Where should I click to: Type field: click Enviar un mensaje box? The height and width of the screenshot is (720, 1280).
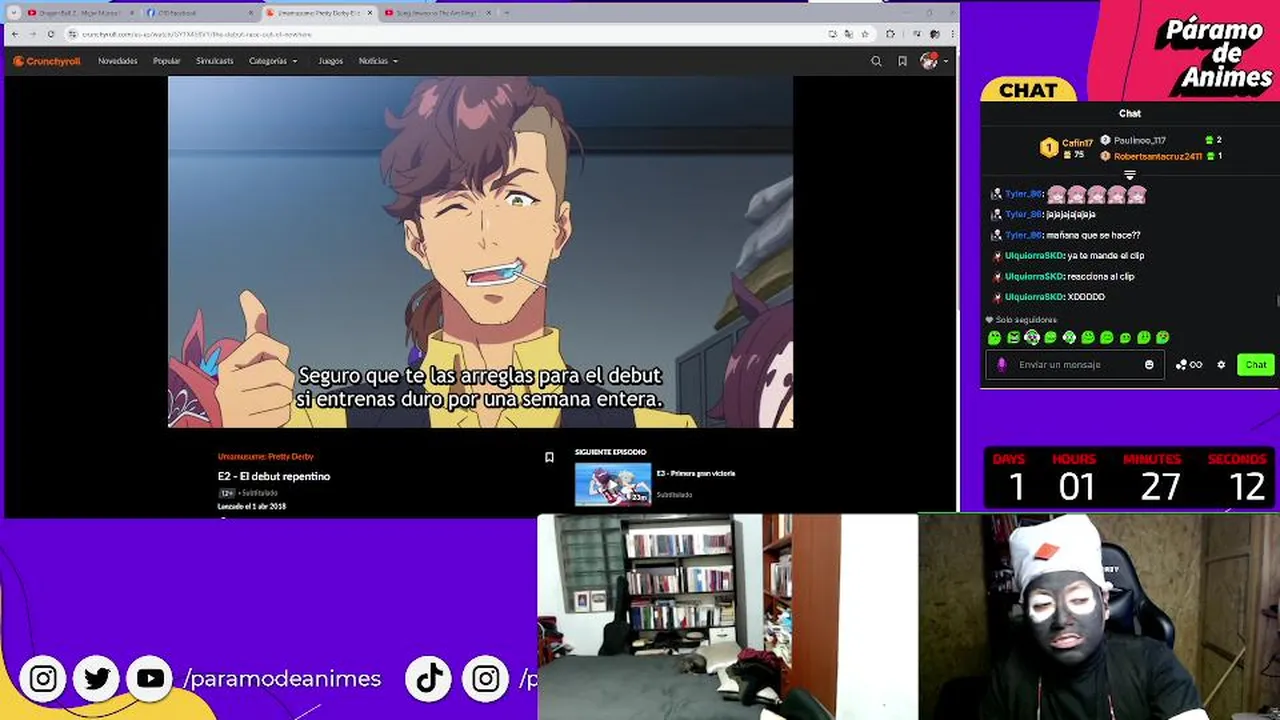1075,365
